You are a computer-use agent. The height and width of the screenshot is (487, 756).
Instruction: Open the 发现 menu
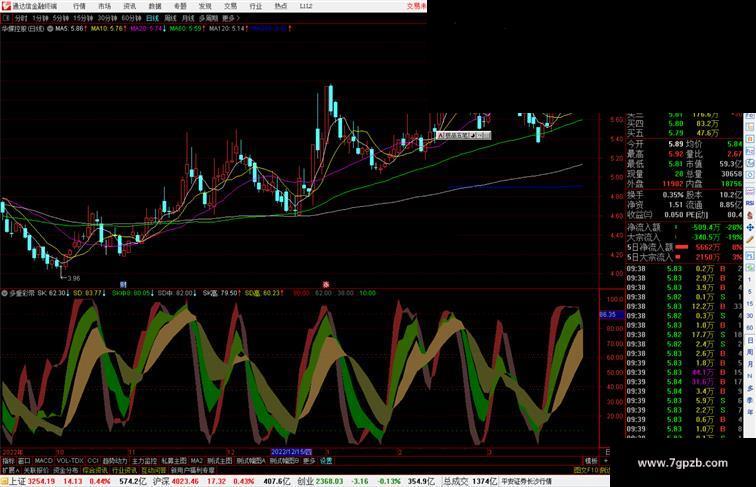[205, 6]
